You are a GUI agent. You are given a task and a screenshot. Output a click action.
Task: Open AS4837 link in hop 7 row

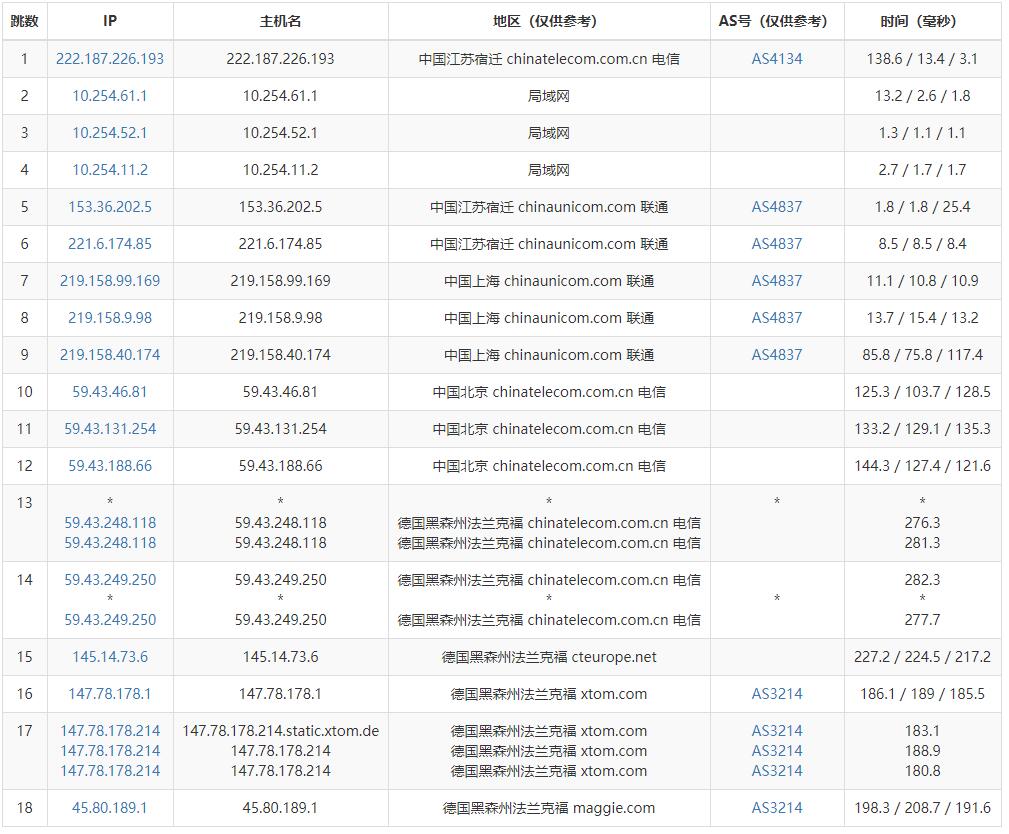(x=777, y=281)
